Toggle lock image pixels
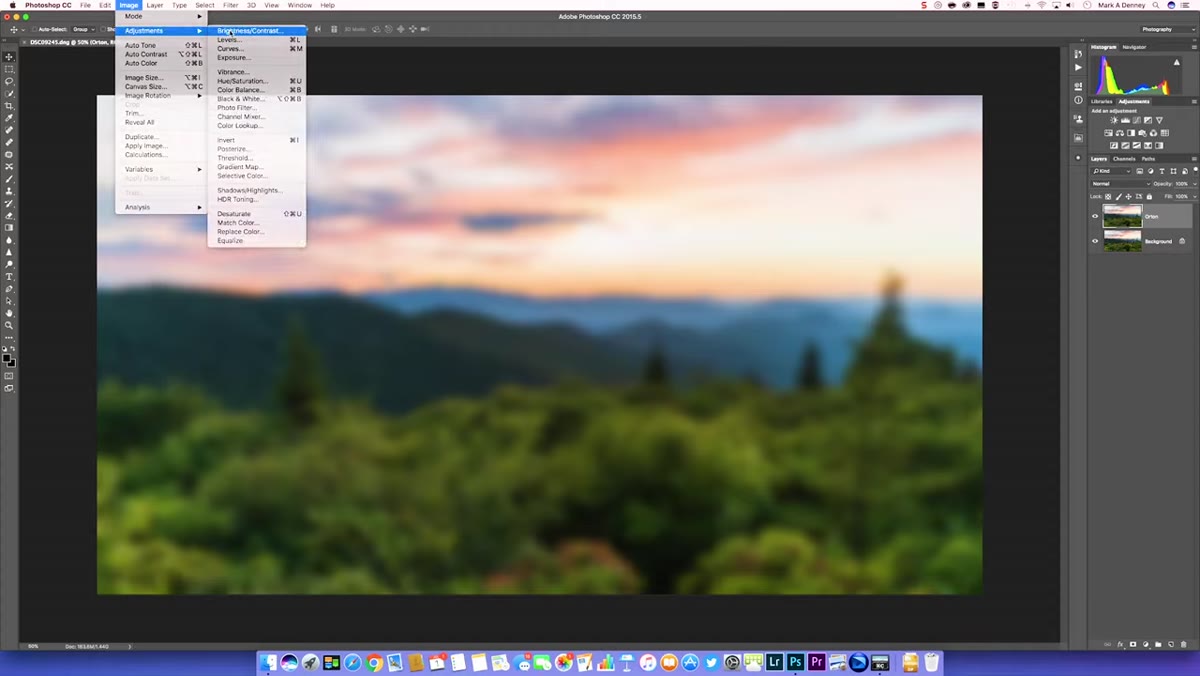The height and width of the screenshot is (676, 1200). (1118, 197)
